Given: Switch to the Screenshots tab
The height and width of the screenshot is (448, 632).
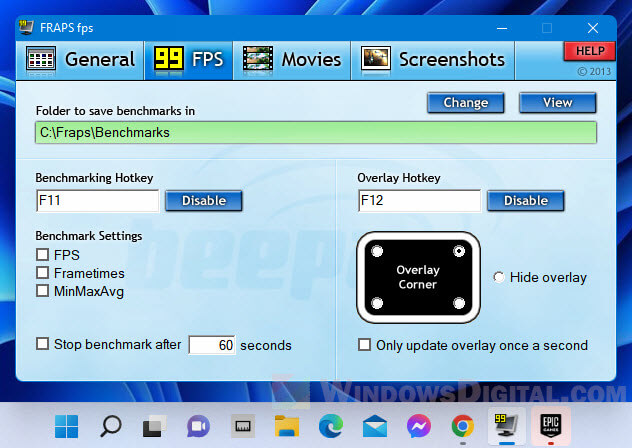Looking at the screenshot, I should coord(433,60).
